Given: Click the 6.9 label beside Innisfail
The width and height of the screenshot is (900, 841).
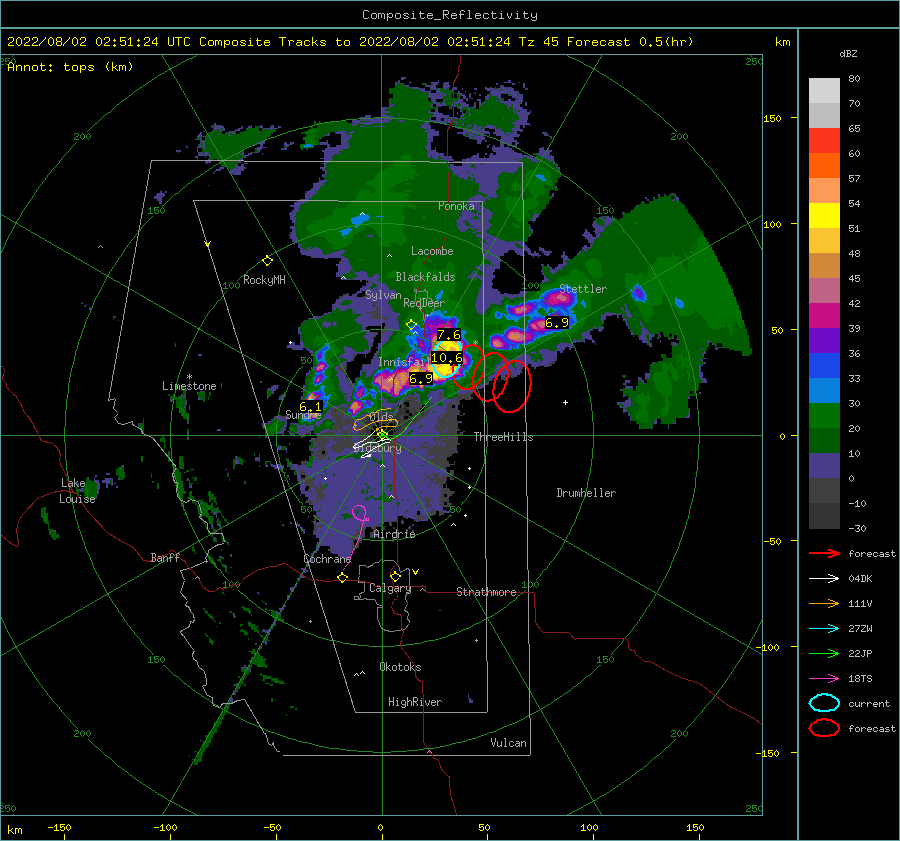Looking at the screenshot, I should (x=421, y=378).
